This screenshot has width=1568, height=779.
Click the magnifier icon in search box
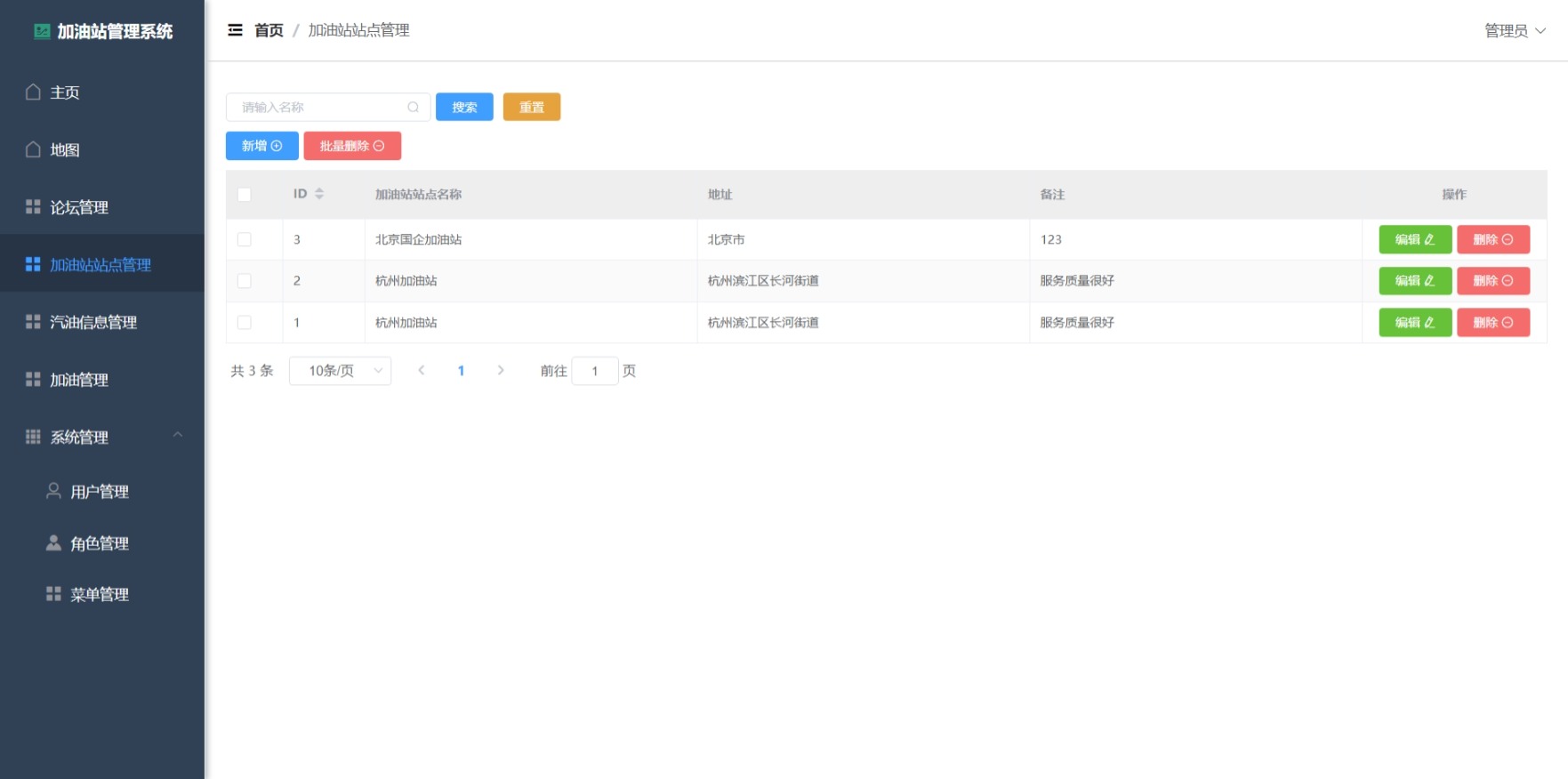413,108
